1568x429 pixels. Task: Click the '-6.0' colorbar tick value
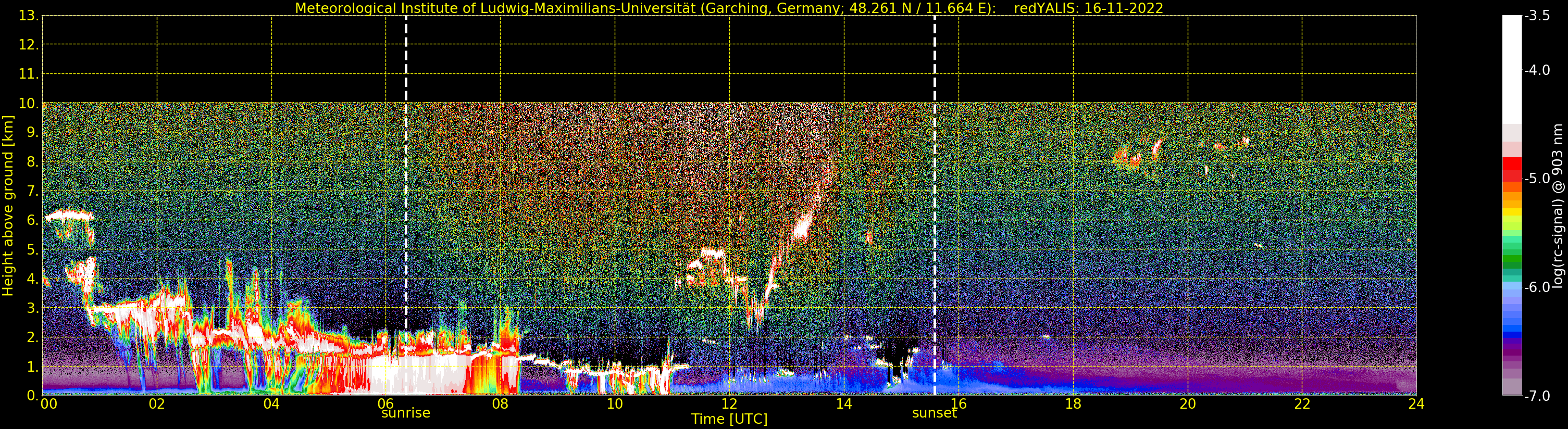point(1537,287)
